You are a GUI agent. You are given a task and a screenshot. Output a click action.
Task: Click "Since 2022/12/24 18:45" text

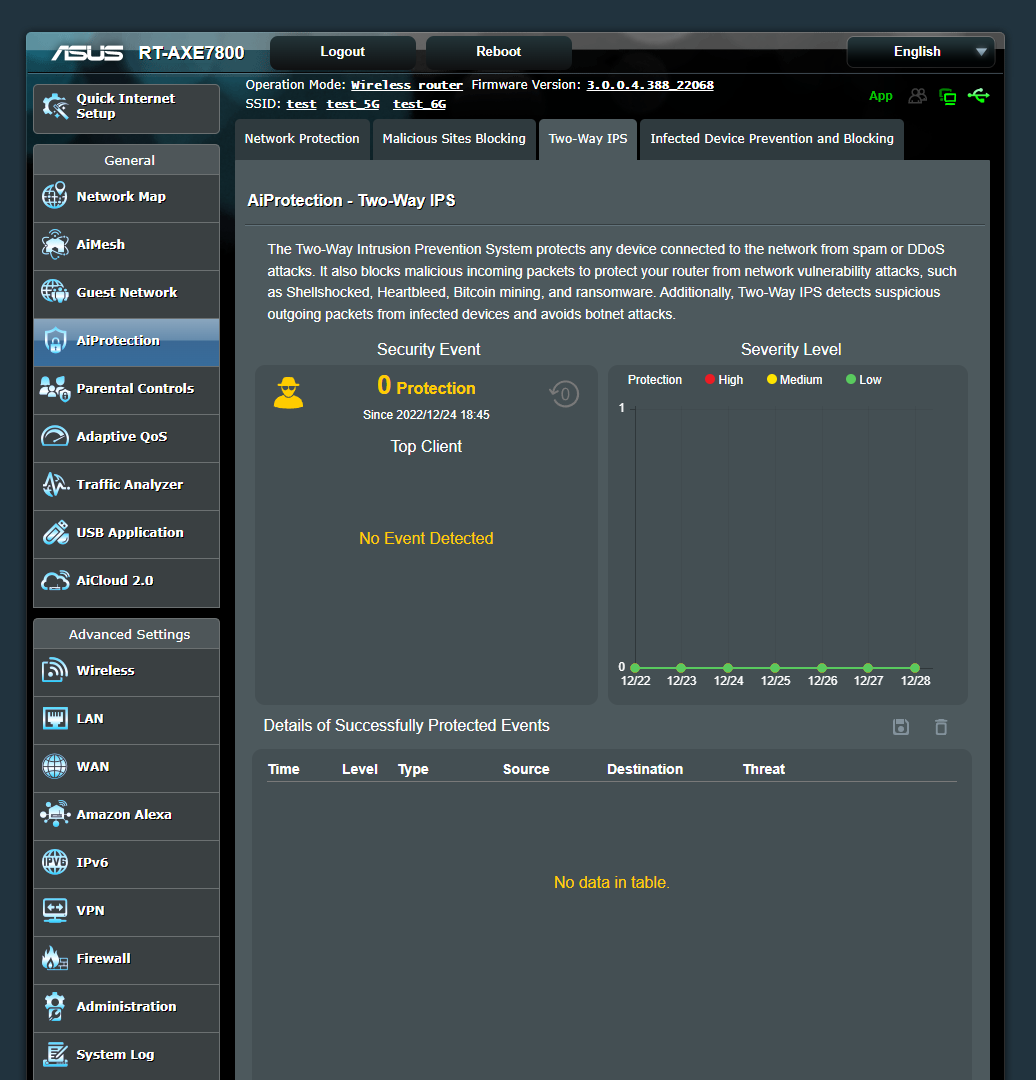coord(426,415)
